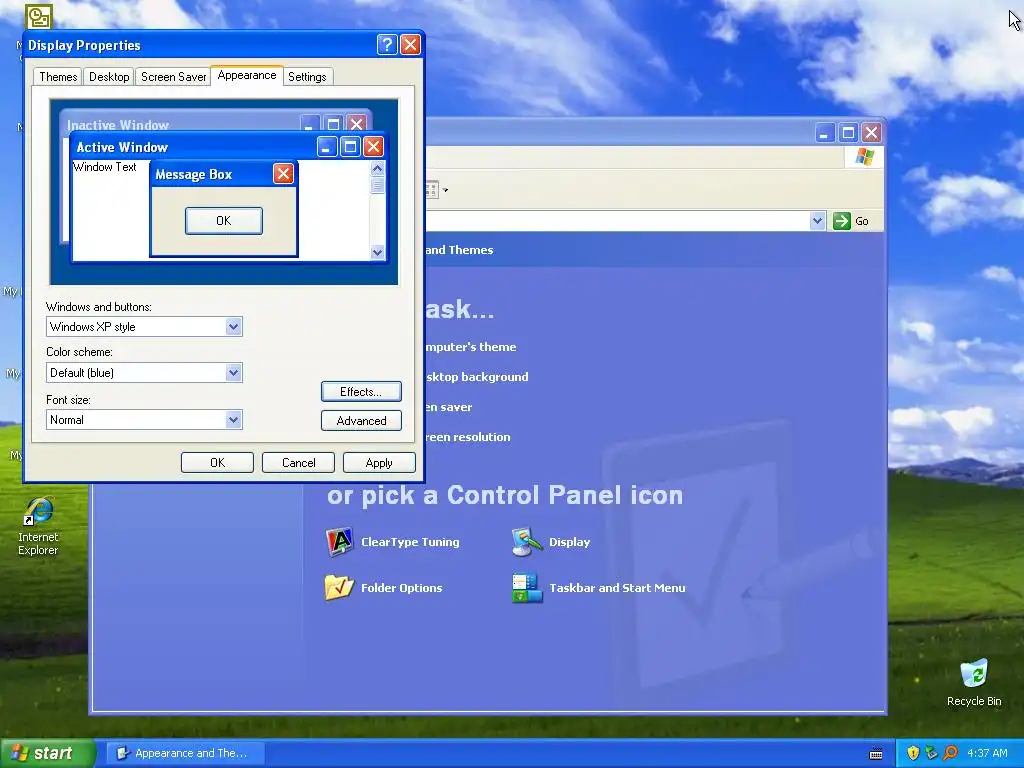Viewport: 1024px width, 768px height.
Task: Switch to the Desktop tab
Action: coord(109,77)
